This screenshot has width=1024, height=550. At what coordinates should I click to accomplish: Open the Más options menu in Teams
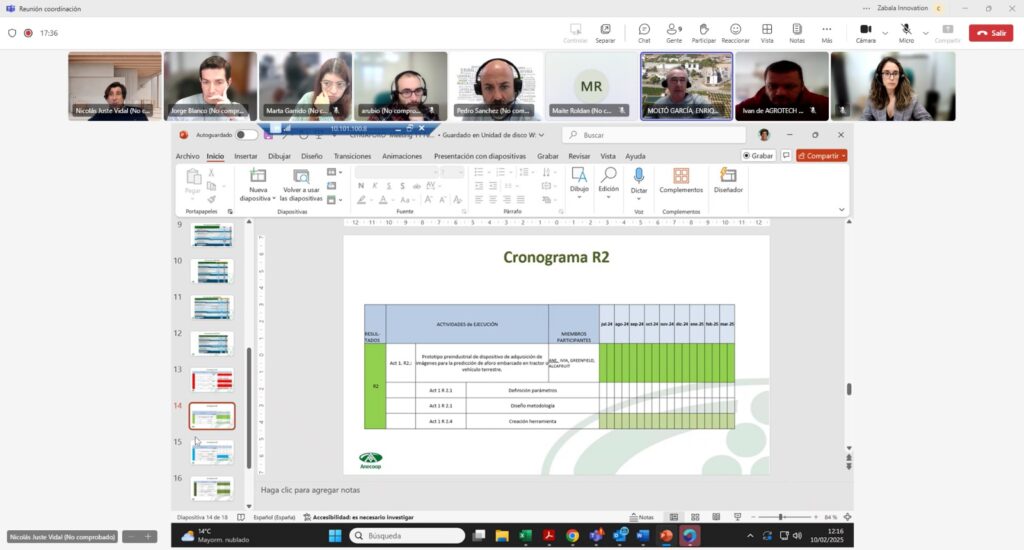click(827, 33)
